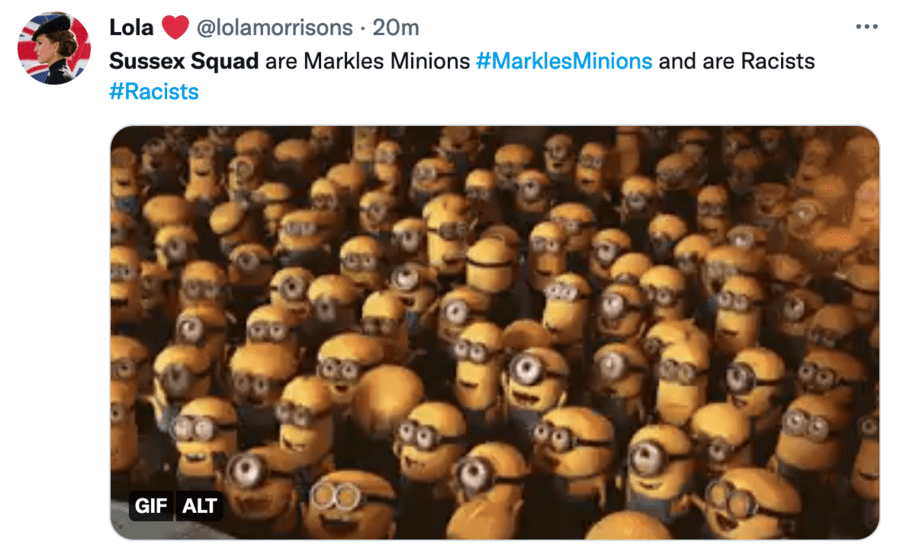Select the display name Lola
Viewport: 900px width, 551px height.
tap(130, 27)
